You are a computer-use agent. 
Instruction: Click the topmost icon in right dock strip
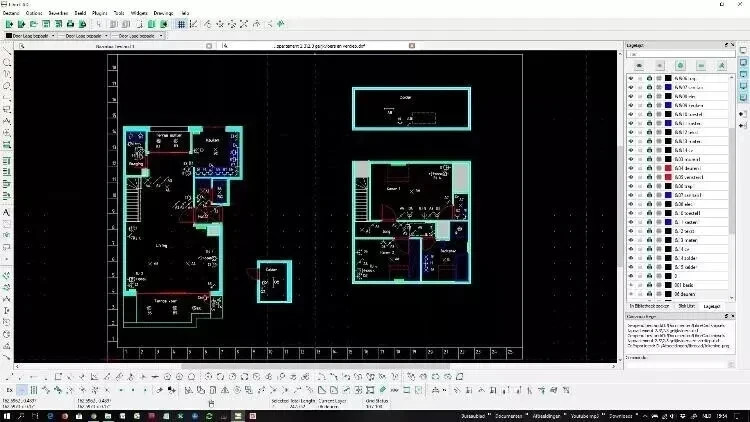click(x=743, y=50)
